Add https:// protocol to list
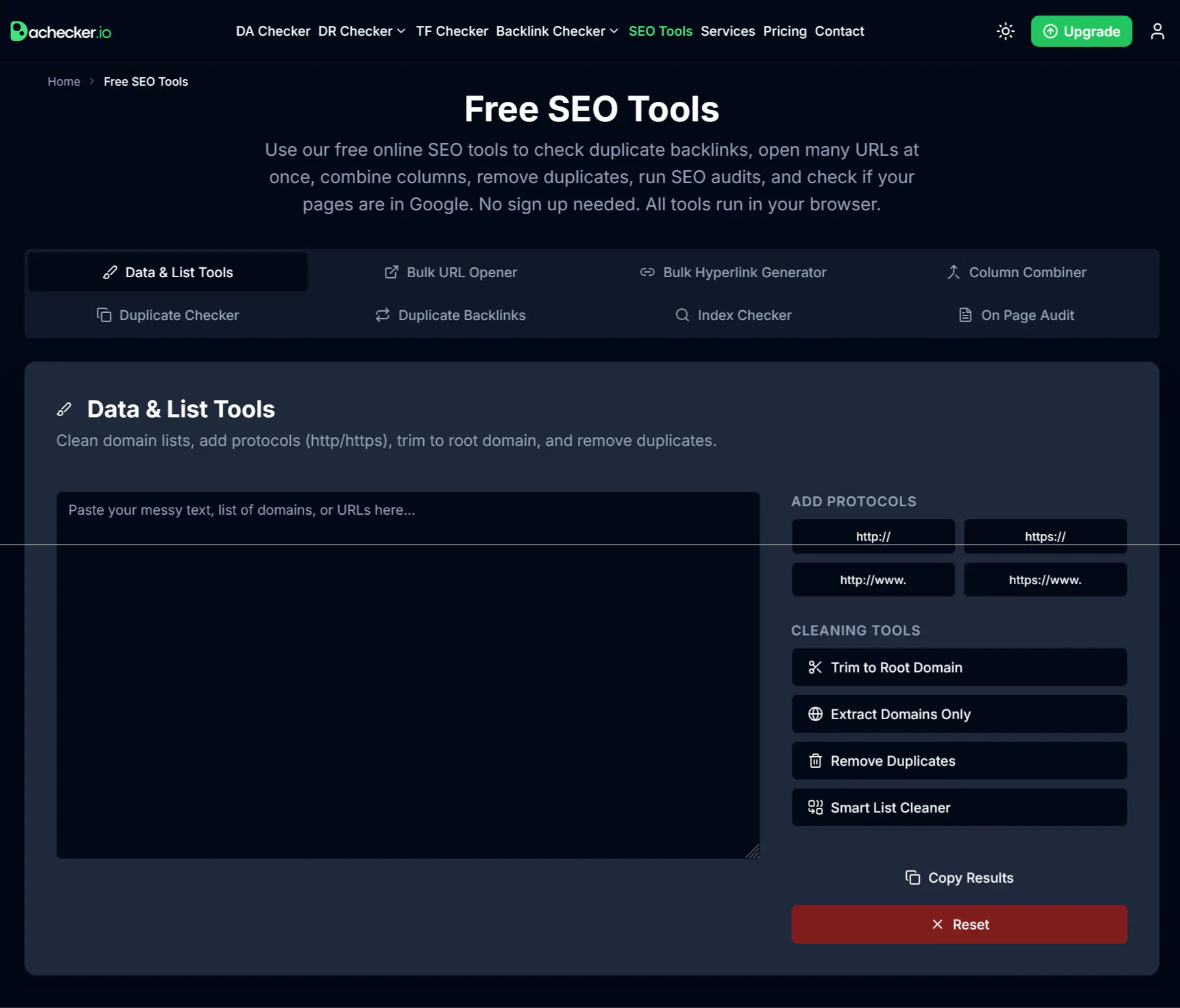The width and height of the screenshot is (1180, 1008). 1045,536
